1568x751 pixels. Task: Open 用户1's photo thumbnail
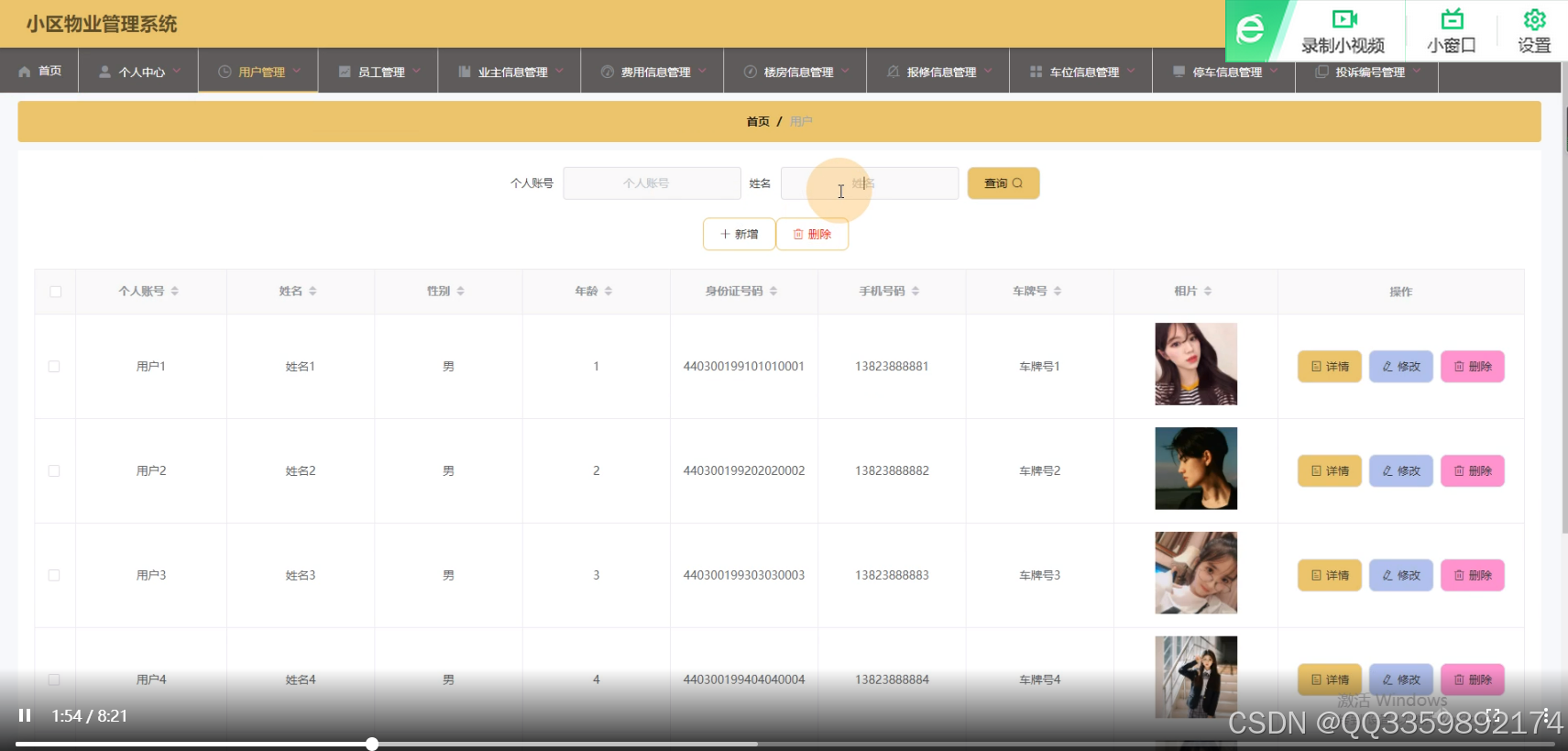coord(1196,364)
